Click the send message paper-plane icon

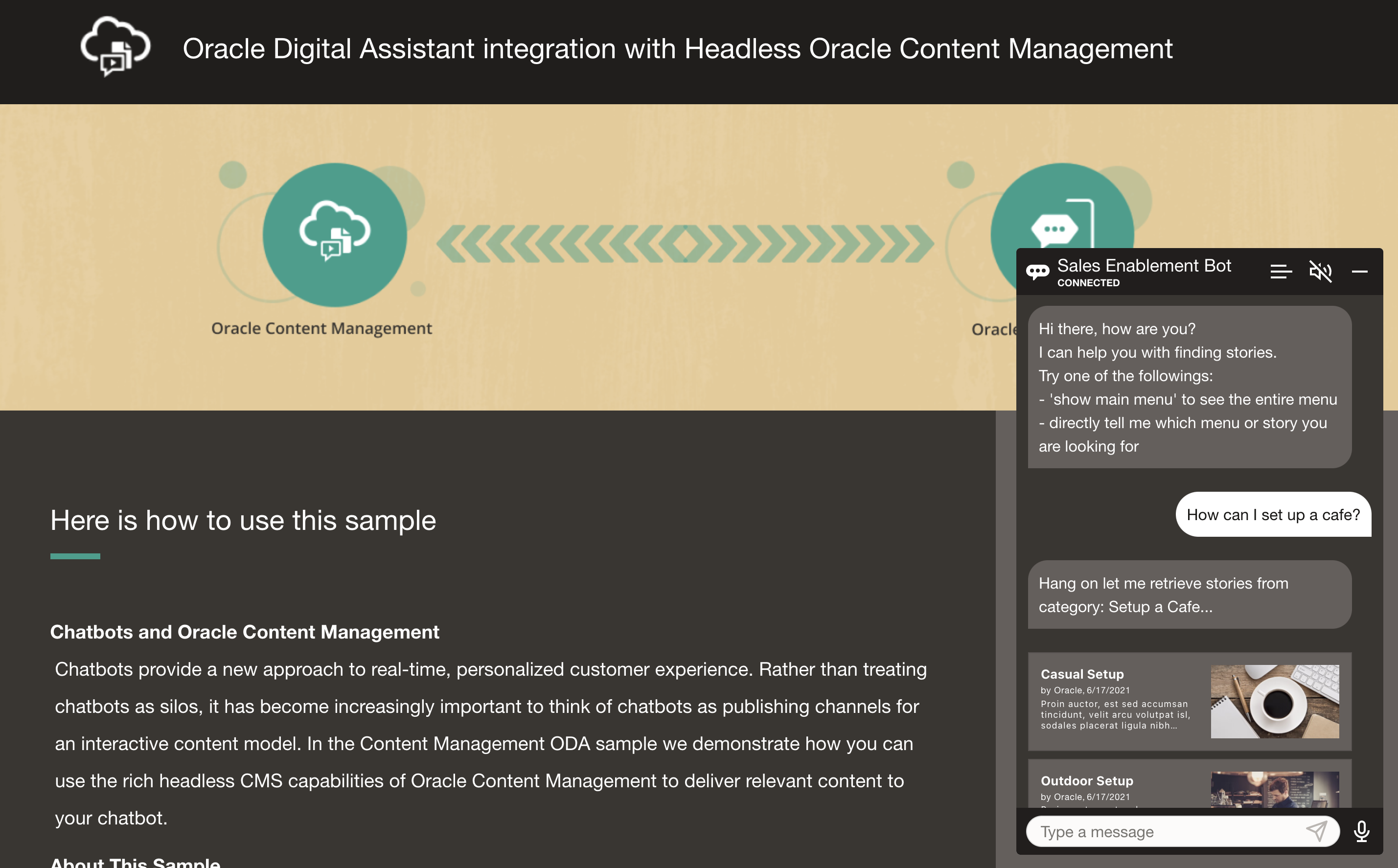tap(1318, 831)
